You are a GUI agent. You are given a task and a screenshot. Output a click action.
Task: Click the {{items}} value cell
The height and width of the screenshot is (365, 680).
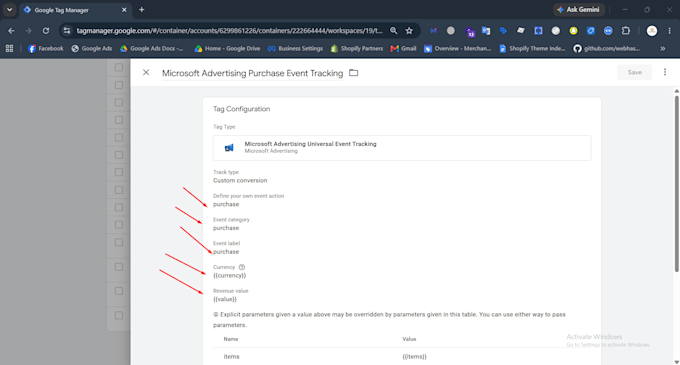click(x=415, y=356)
